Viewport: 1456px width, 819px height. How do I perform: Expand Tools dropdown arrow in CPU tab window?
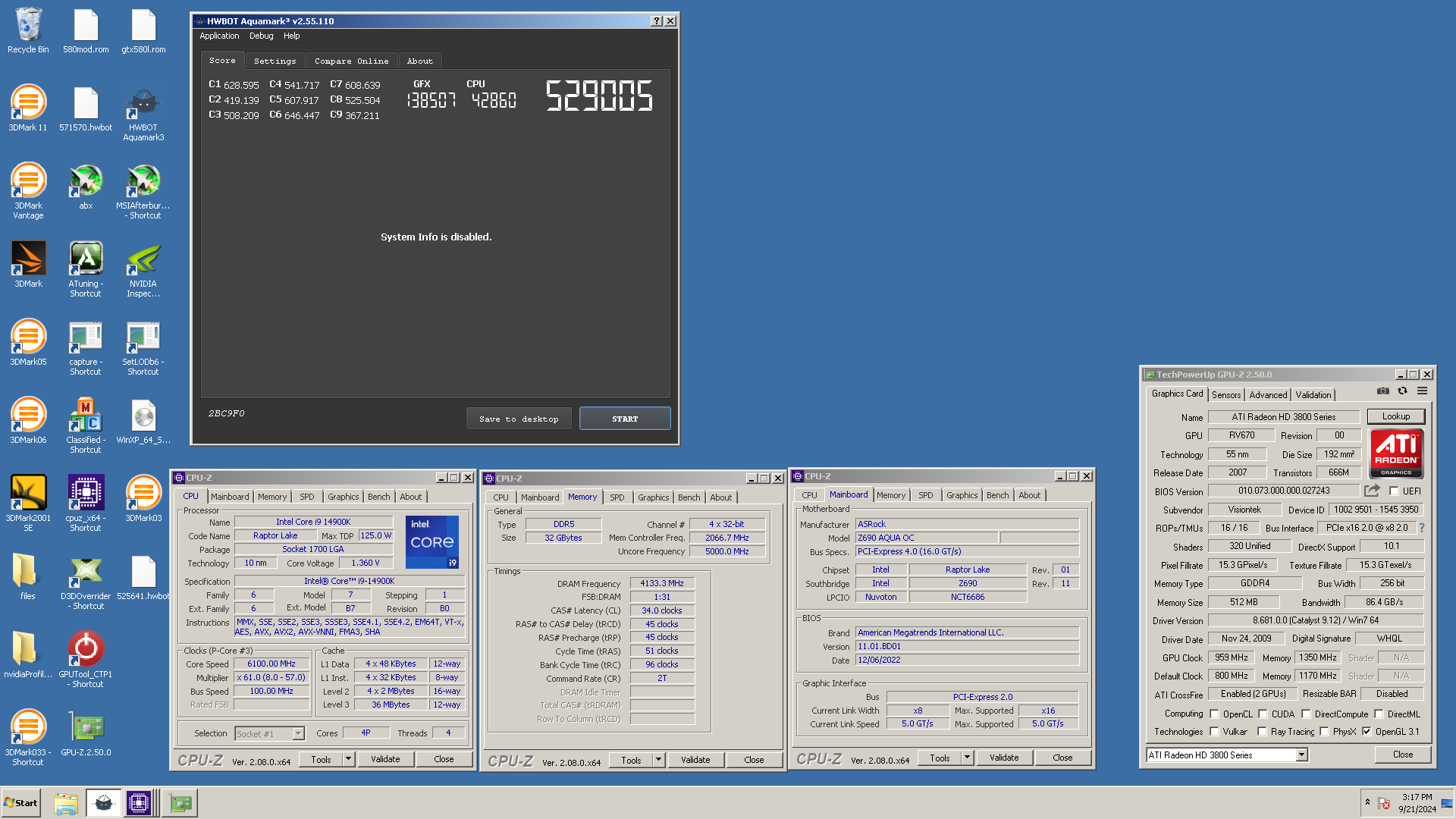coord(348,759)
